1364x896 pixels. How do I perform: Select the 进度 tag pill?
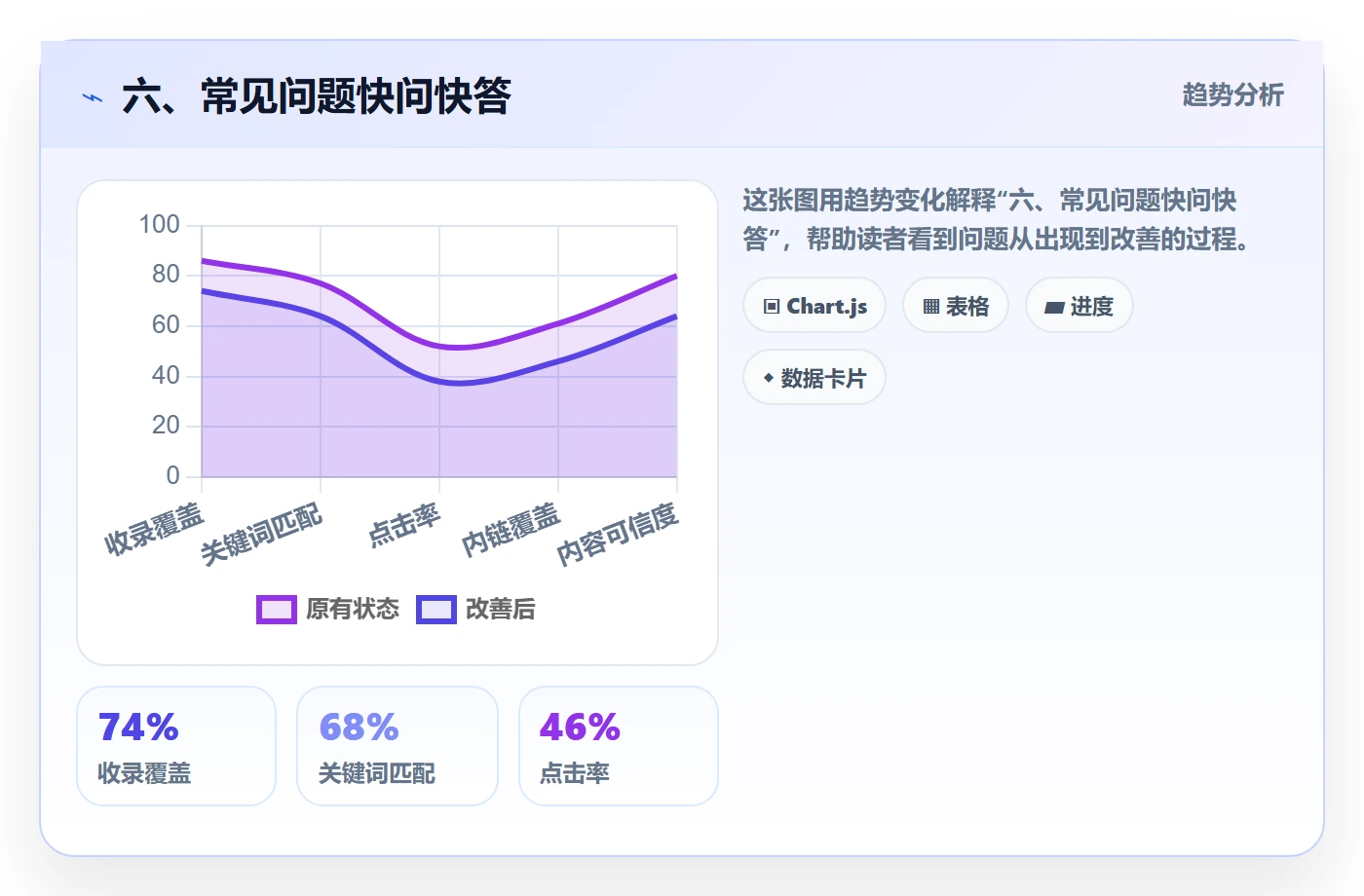tap(1080, 306)
